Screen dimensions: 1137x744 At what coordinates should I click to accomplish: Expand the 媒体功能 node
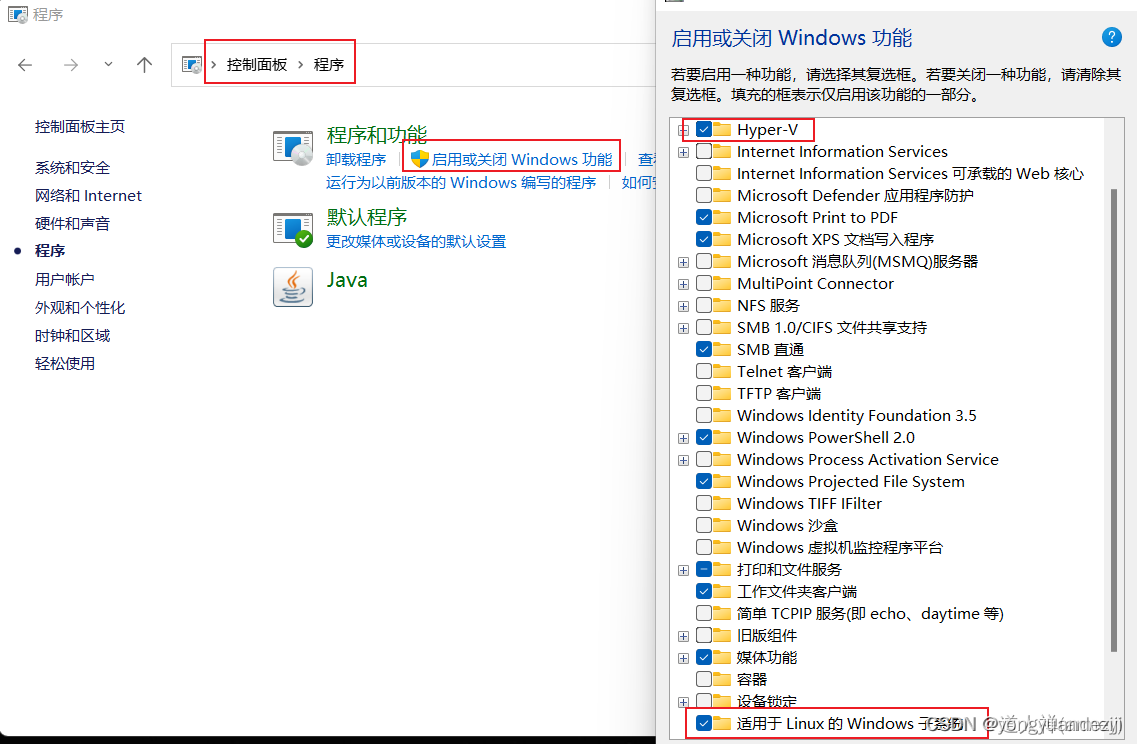coord(683,658)
